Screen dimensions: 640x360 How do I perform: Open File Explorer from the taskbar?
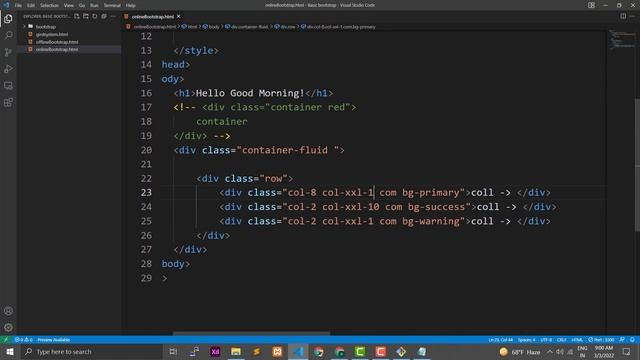[x=236, y=352]
